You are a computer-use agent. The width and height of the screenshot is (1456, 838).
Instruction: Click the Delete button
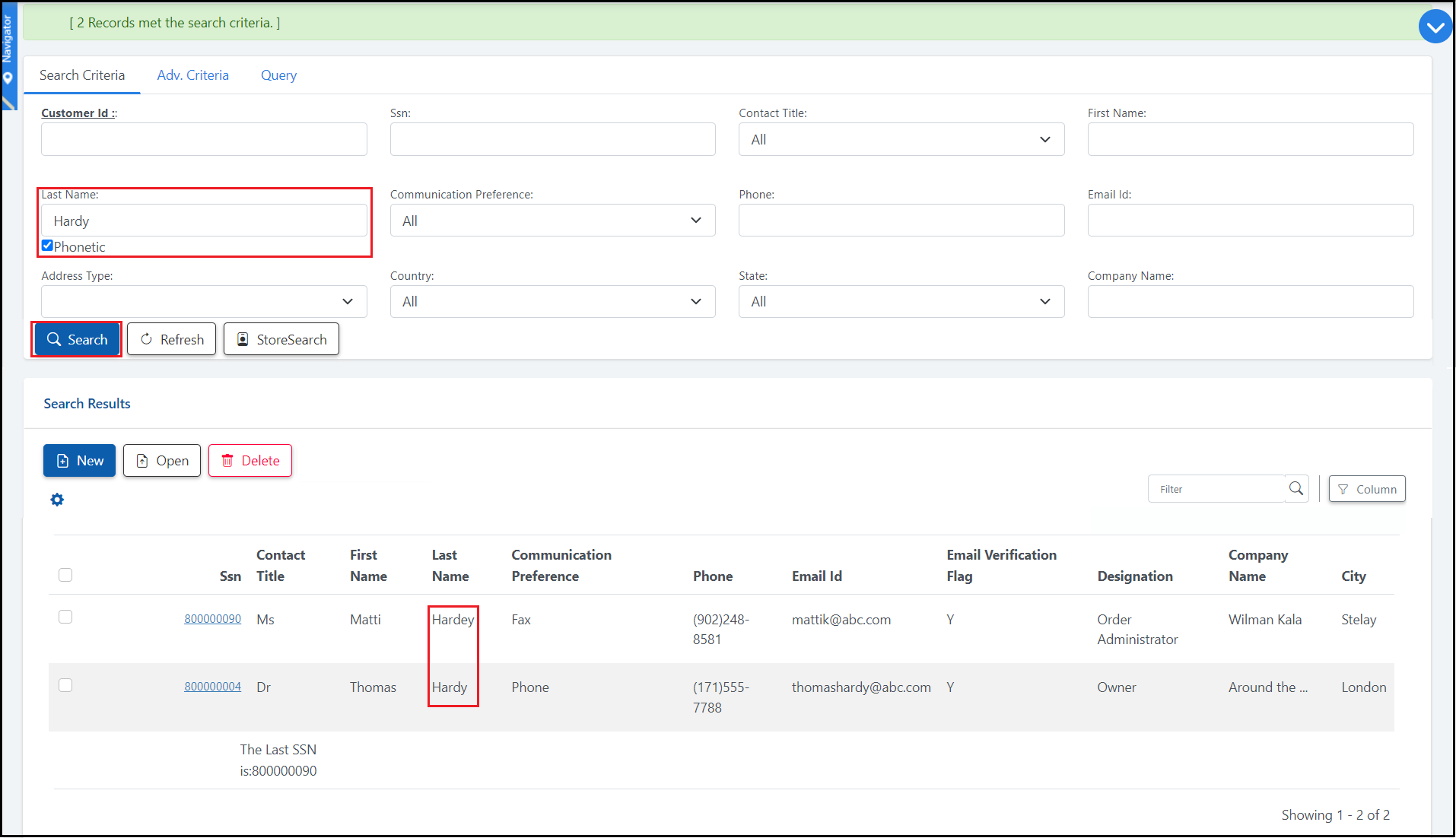250,461
